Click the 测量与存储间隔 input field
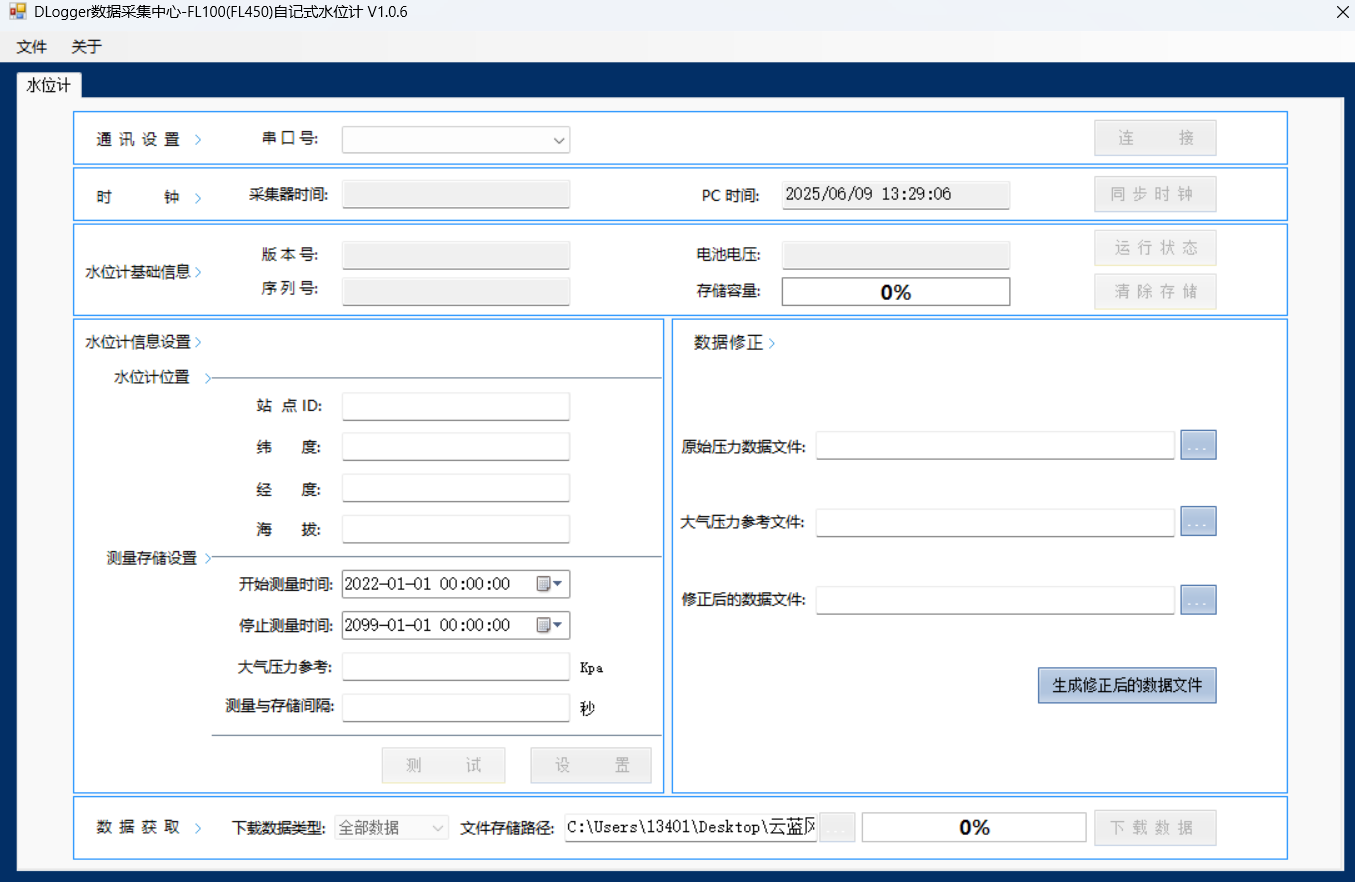1355x882 pixels. coord(456,707)
